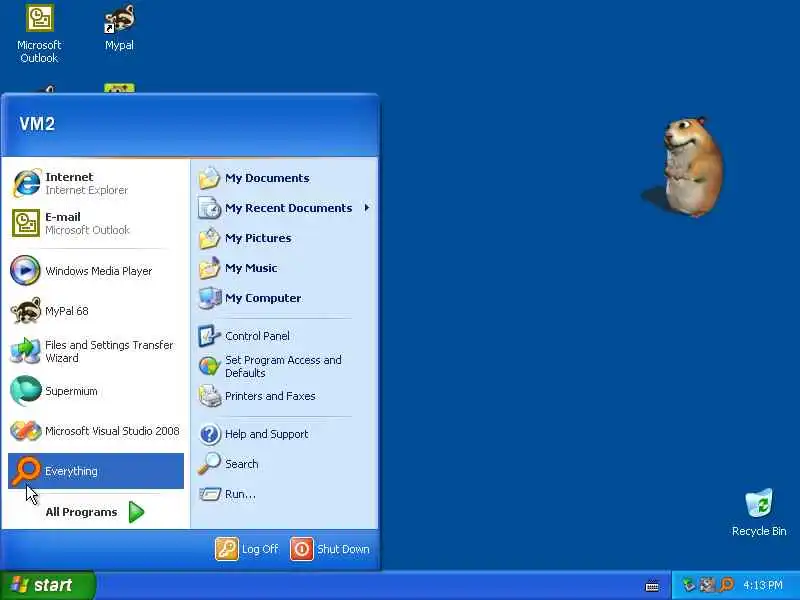Screen dimensions: 800x600
Task: Select the Microsoft Outlook desktop shortcut
Action: pyautogui.click(x=39, y=34)
